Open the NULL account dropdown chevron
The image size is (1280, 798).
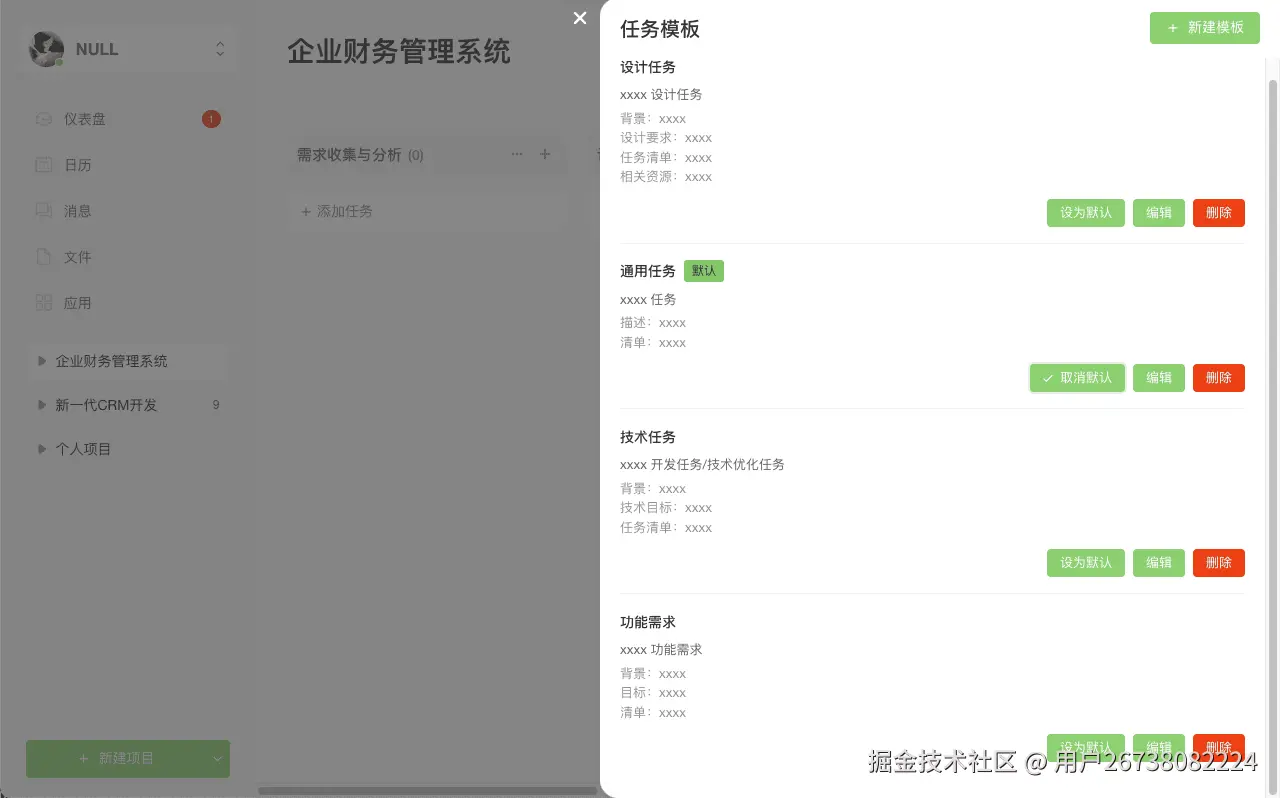[220, 48]
